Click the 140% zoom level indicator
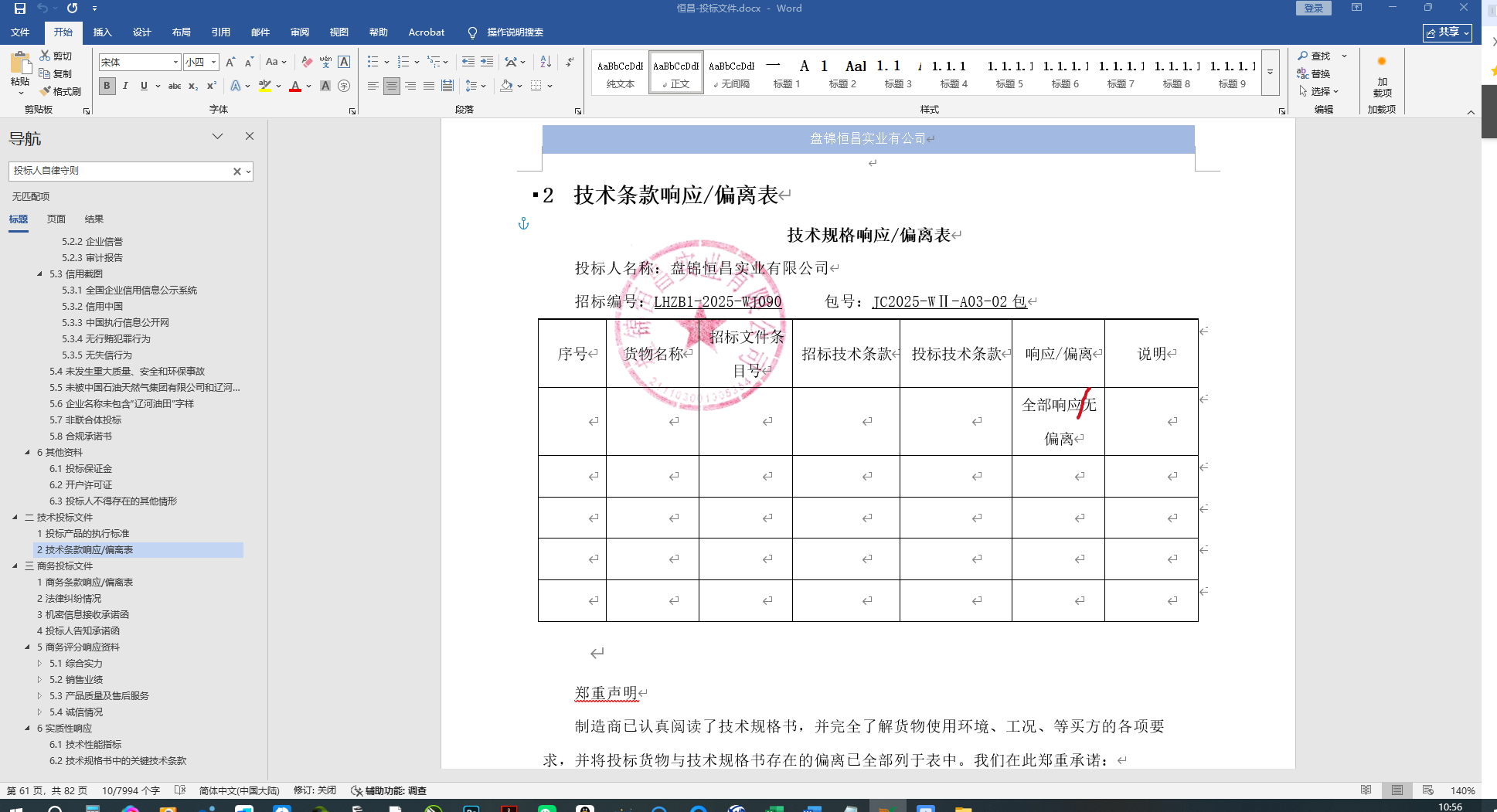 pyautogui.click(x=1462, y=790)
